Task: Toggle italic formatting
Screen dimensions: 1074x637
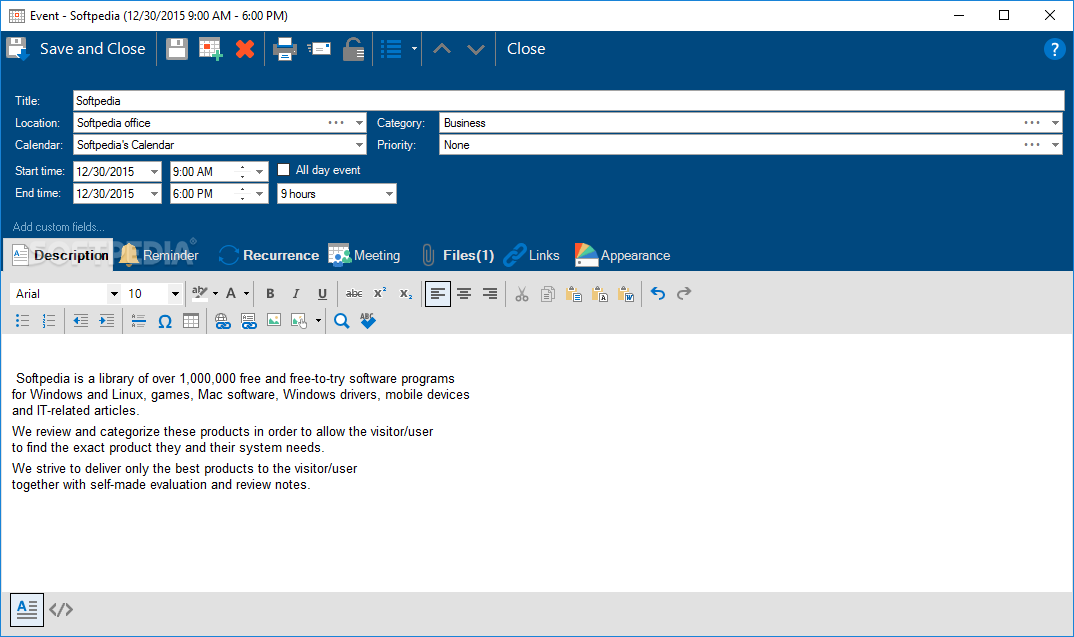Action: (x=296, y=294)
